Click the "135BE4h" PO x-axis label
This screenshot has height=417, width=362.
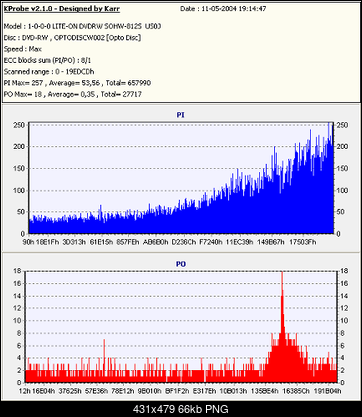[x=265, y=391]
